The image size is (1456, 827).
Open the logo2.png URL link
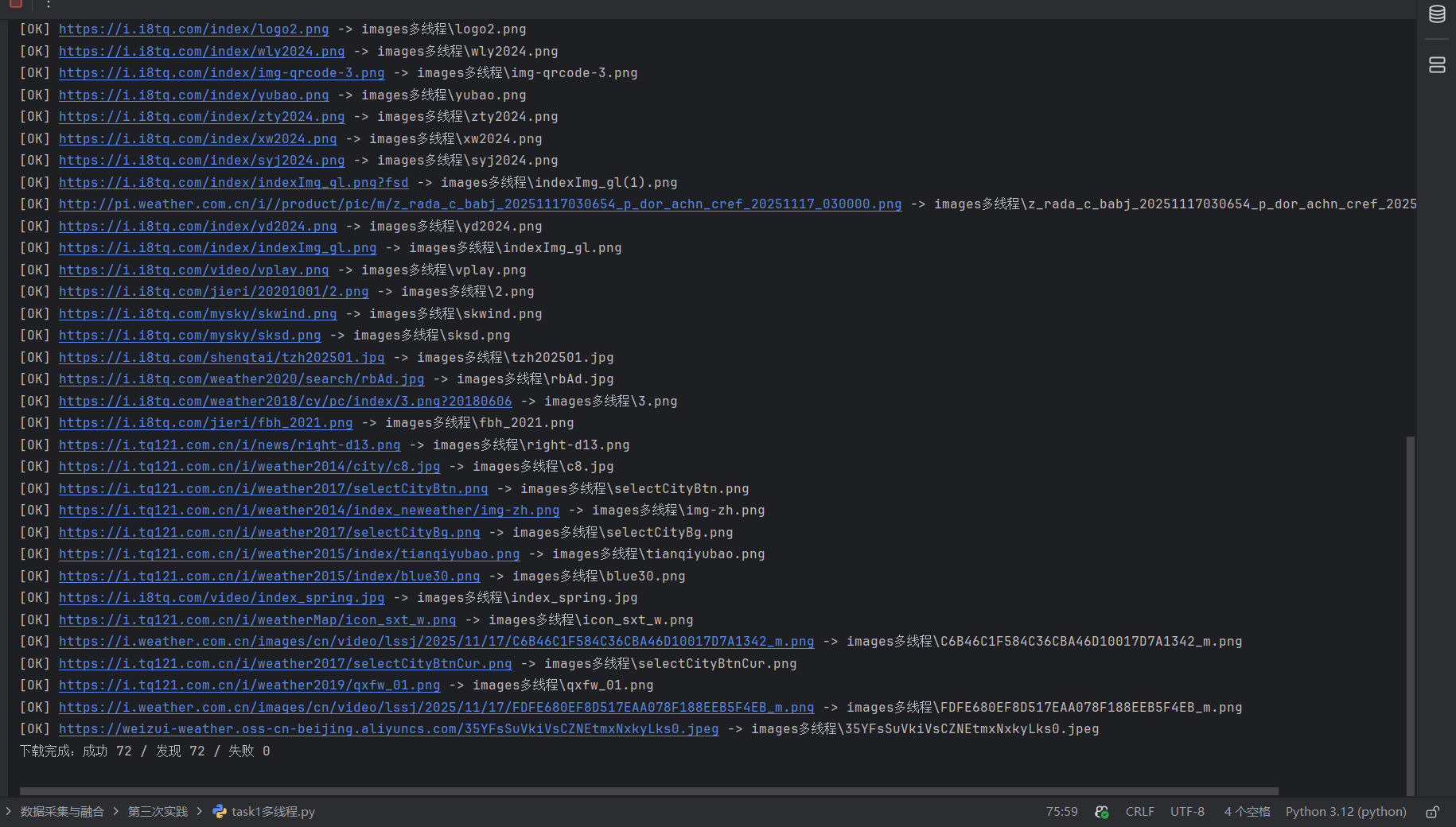(x=193, y=29)
